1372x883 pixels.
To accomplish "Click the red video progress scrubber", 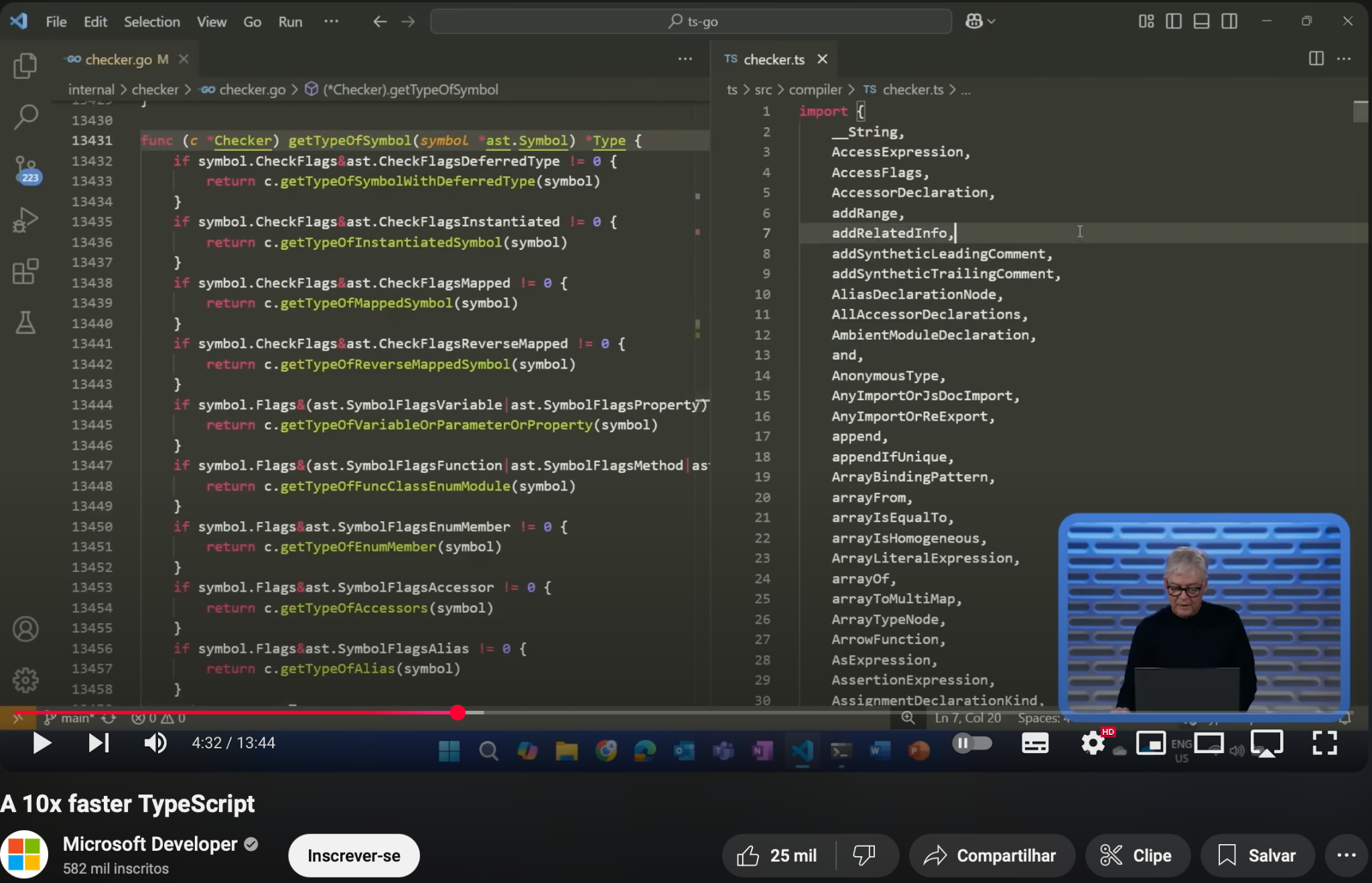I will pyautogui.click(x=458, y=713).
